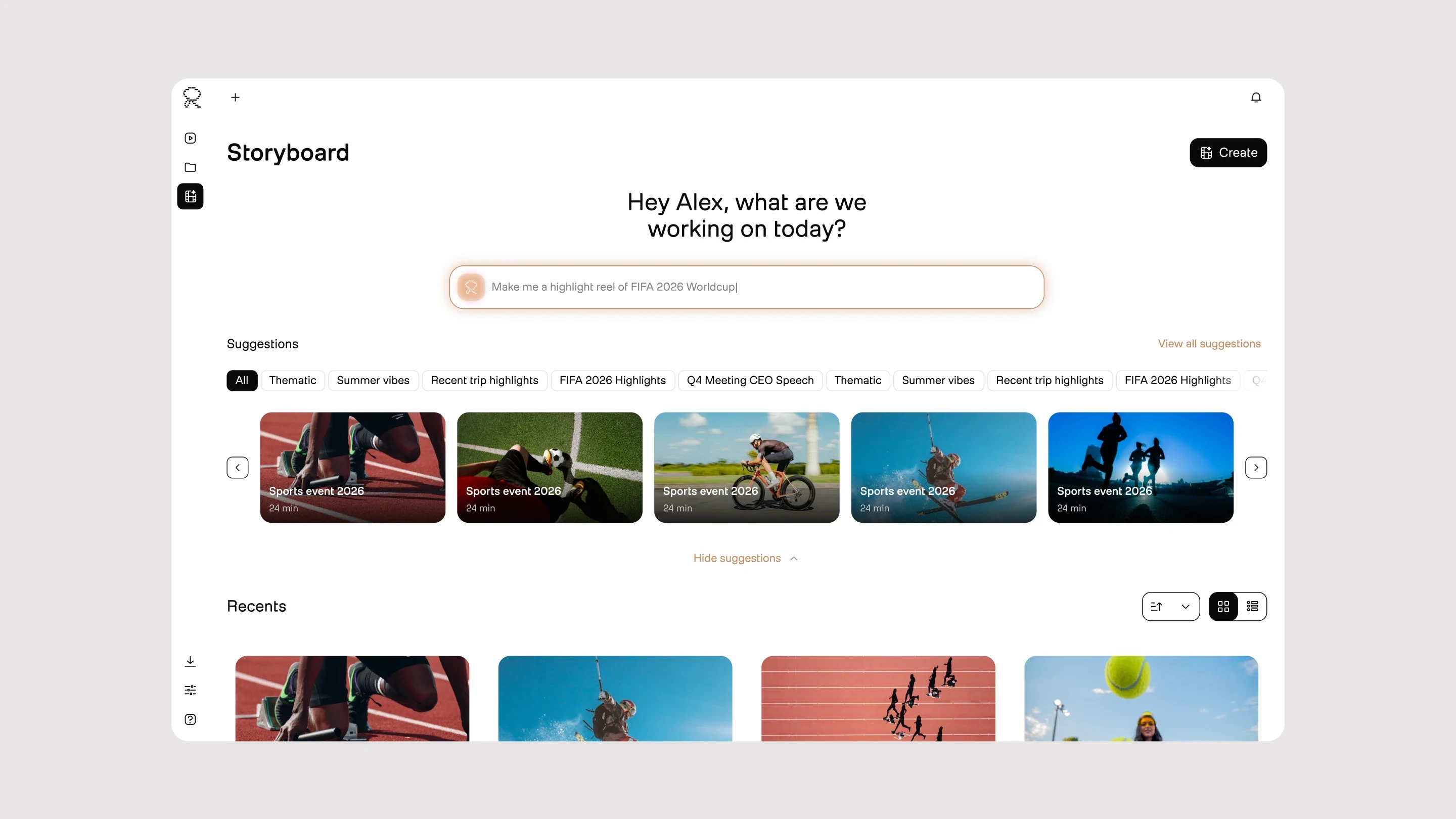Screen dimensions: 1456x819
Task: Select the first FIFA 2026 Highlights chip
Action: pos(613,380)
